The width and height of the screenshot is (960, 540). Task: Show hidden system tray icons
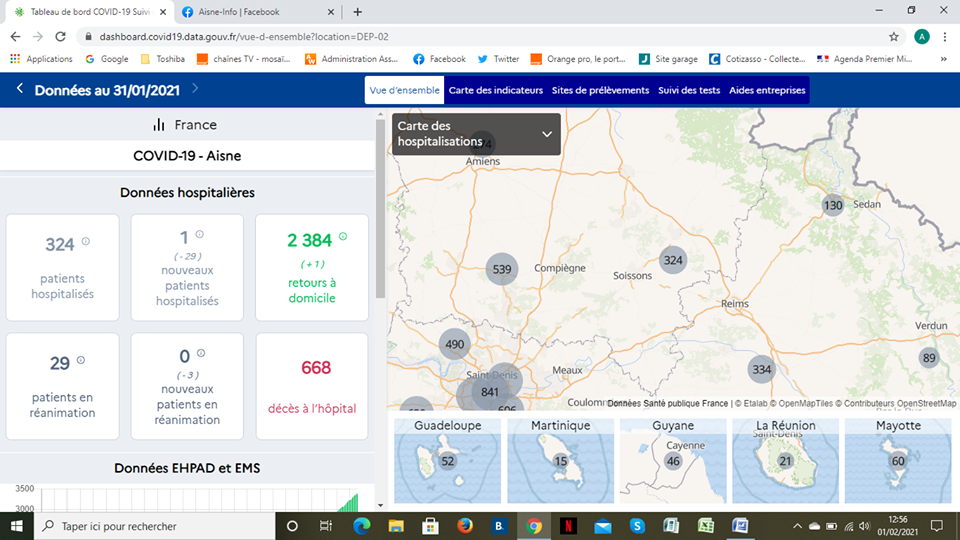point(798,526)
